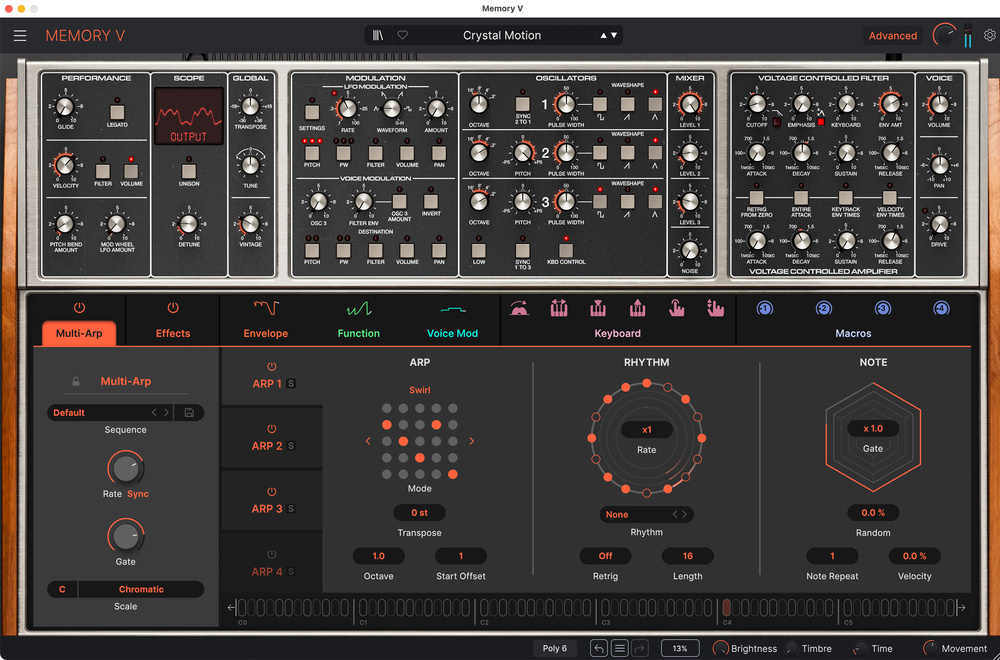Click the 13% CPU meter

click(x=680, y=649)
